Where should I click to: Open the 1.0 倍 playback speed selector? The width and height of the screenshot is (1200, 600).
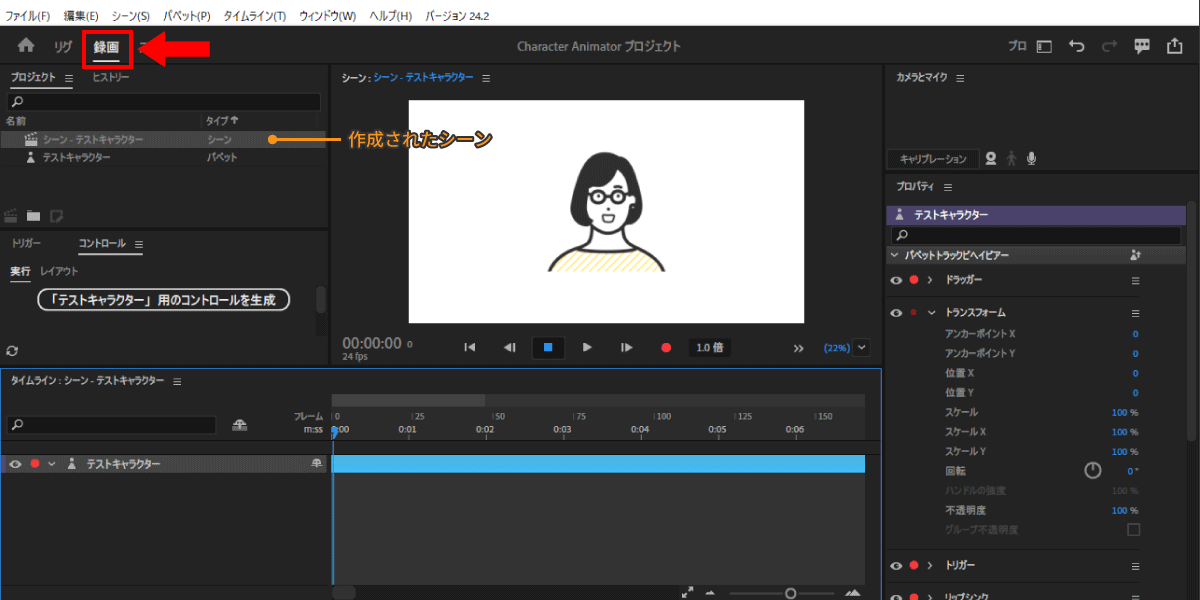pos(710,348)
